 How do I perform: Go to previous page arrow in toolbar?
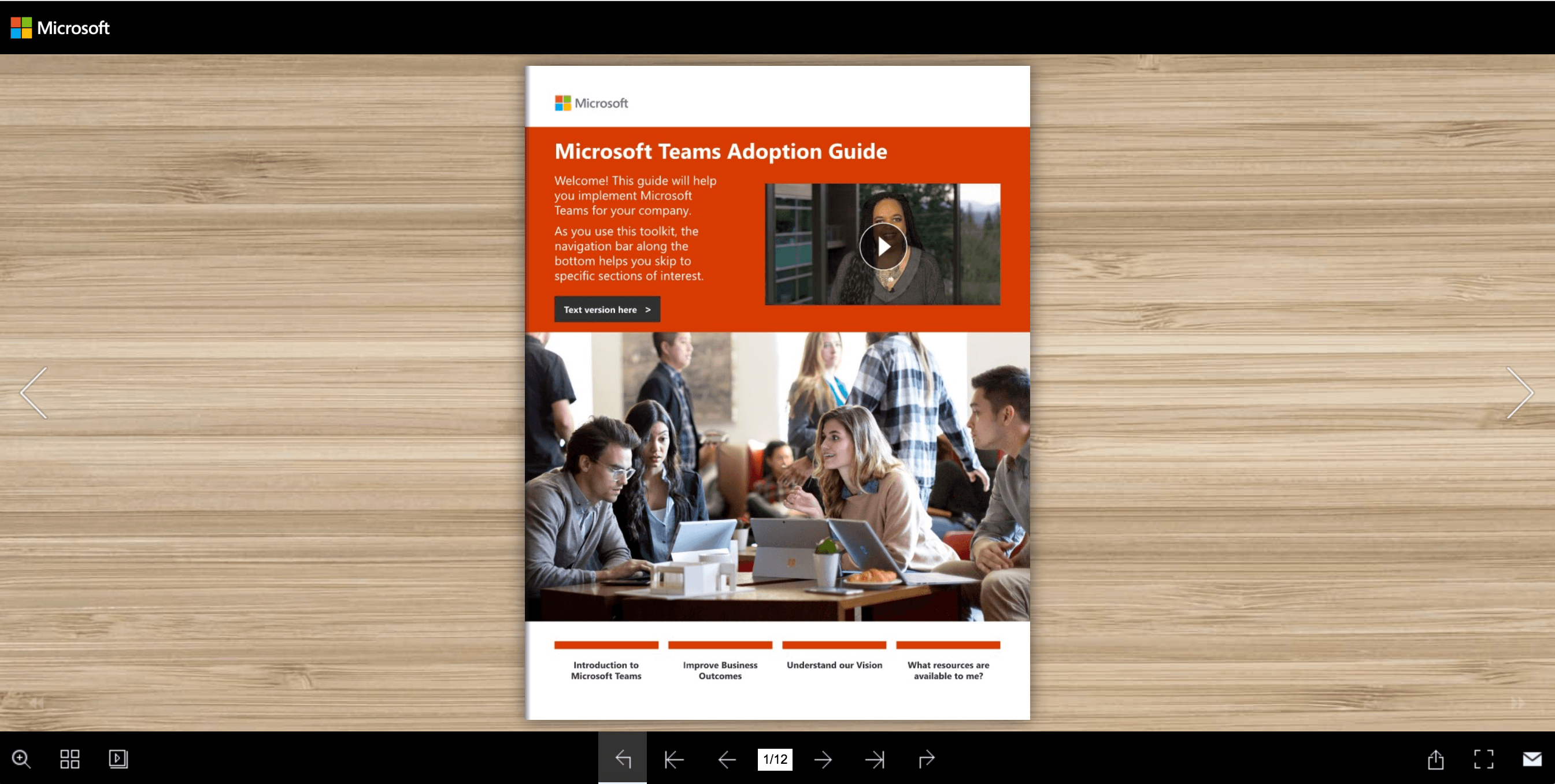pos(727,759)
